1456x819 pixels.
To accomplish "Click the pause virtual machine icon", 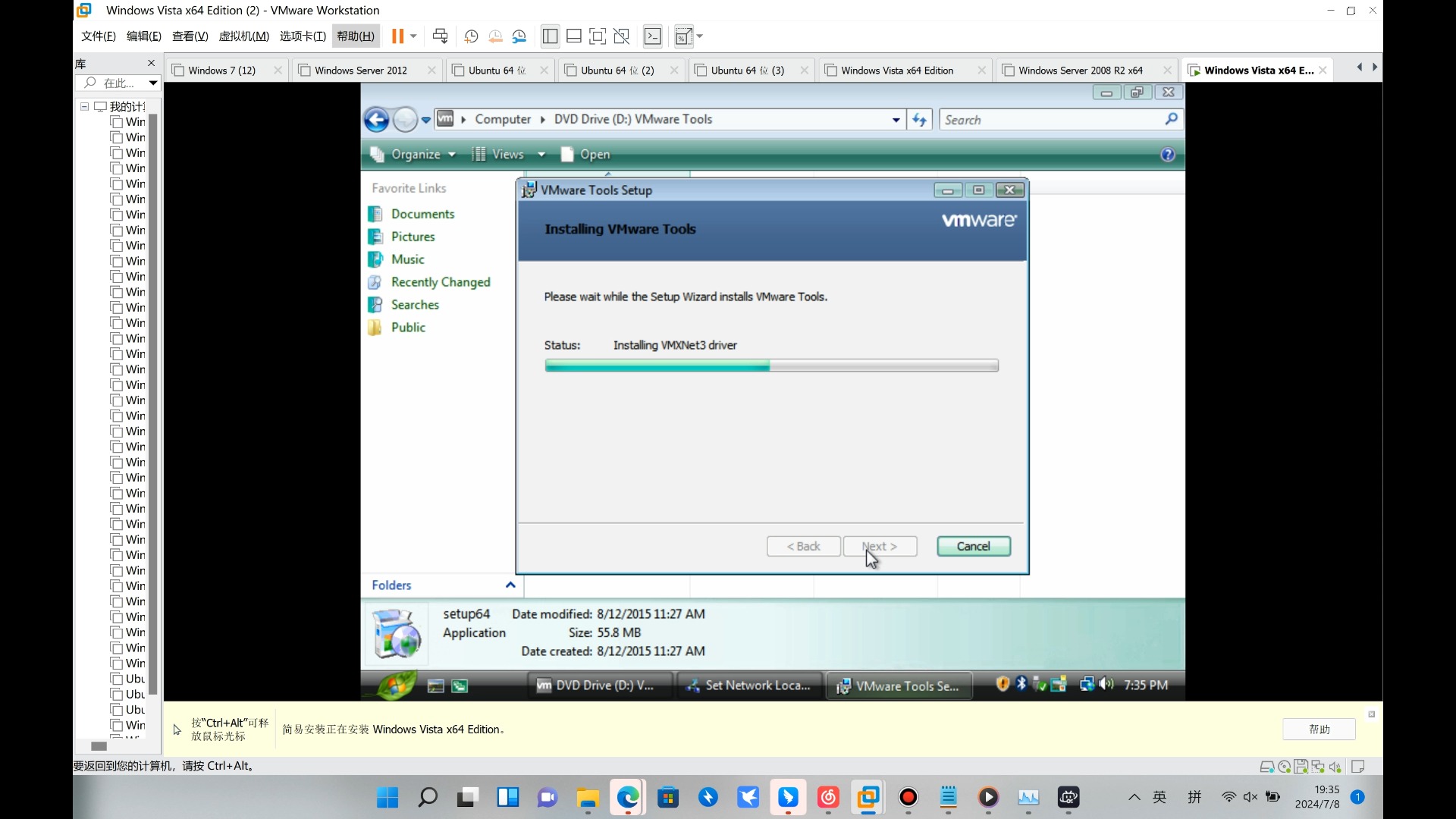I will coord(397,36).
